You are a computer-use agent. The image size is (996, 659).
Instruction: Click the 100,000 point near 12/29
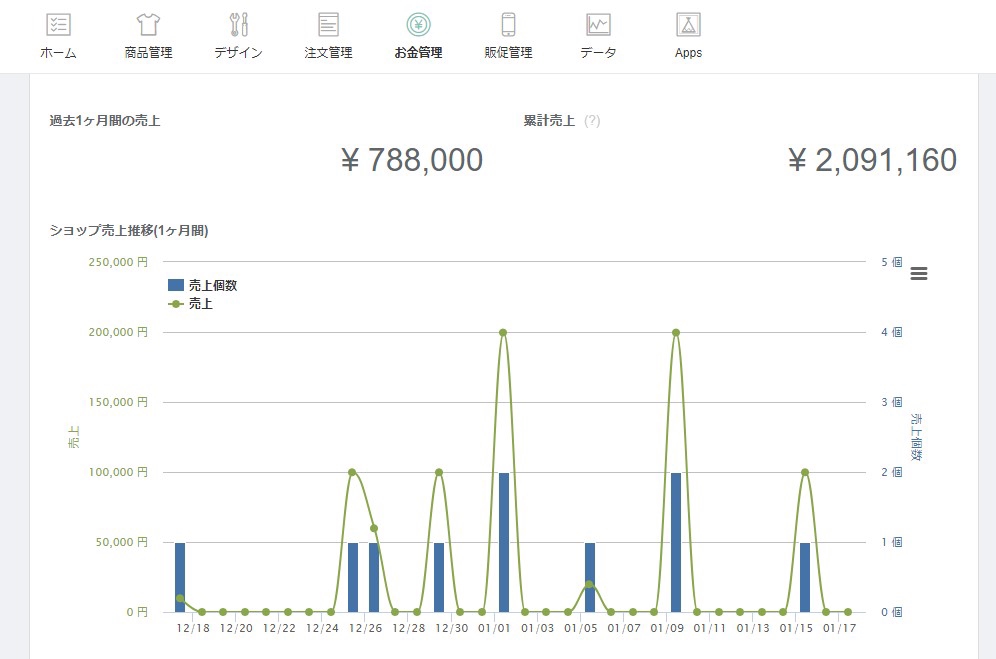coord(439,472)
